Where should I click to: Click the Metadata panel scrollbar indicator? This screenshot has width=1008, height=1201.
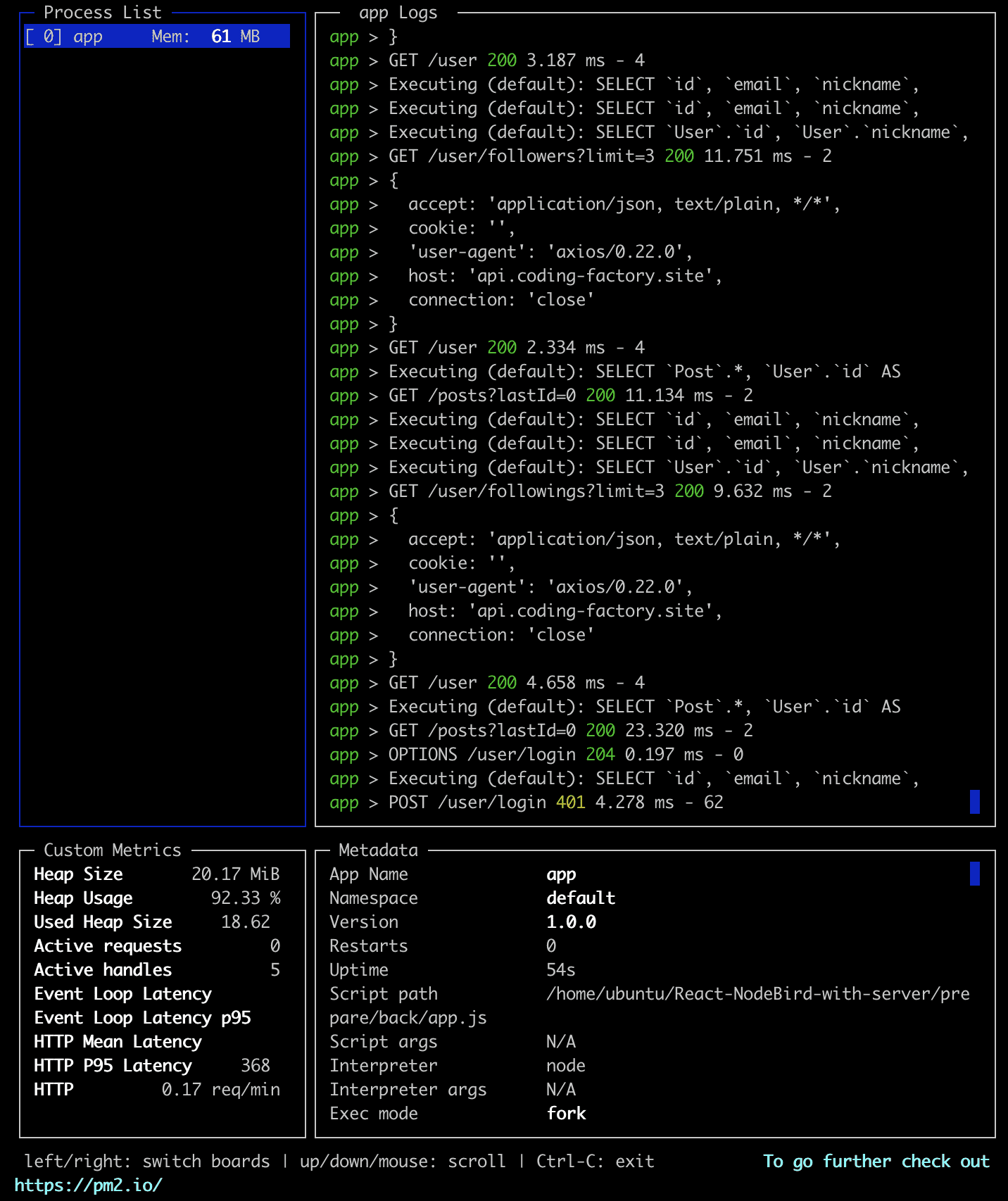tap(974, 874)
